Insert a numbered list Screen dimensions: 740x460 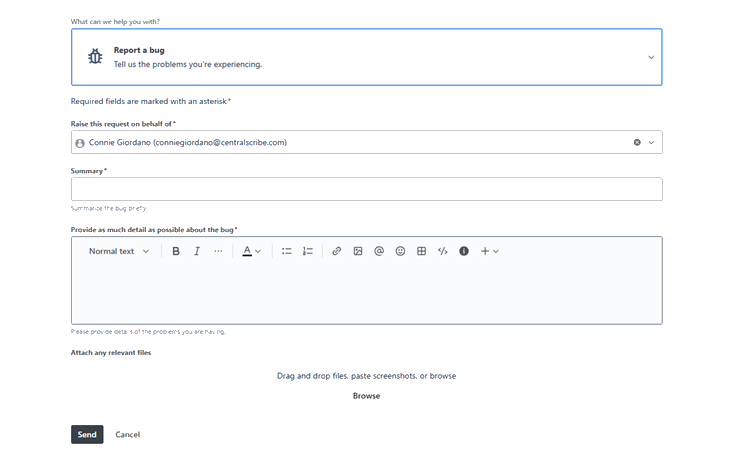(x=308, y=251)
